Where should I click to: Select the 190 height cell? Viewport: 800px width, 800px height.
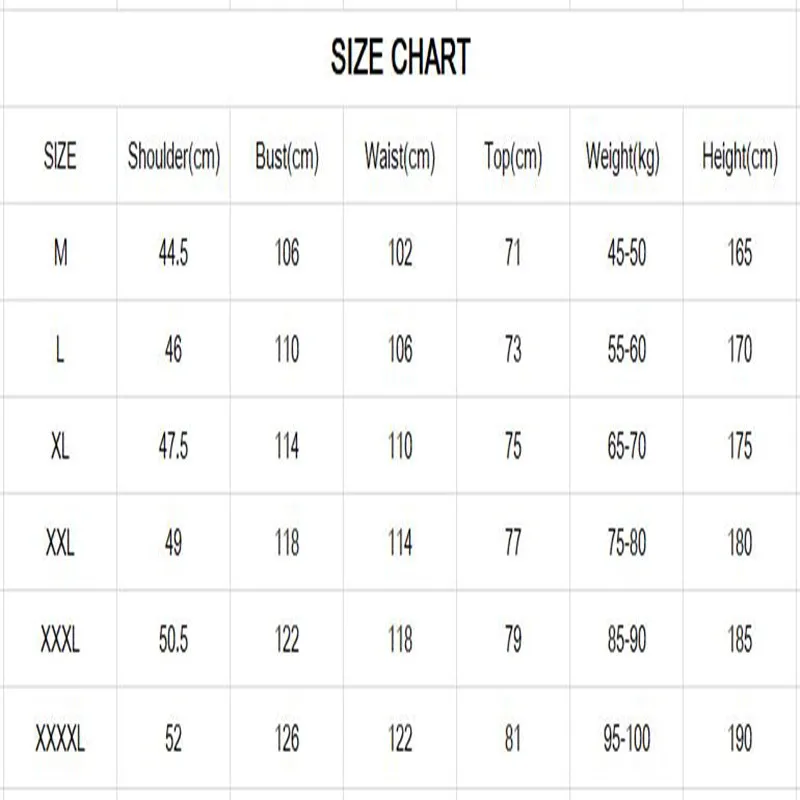tap(741, 738)
